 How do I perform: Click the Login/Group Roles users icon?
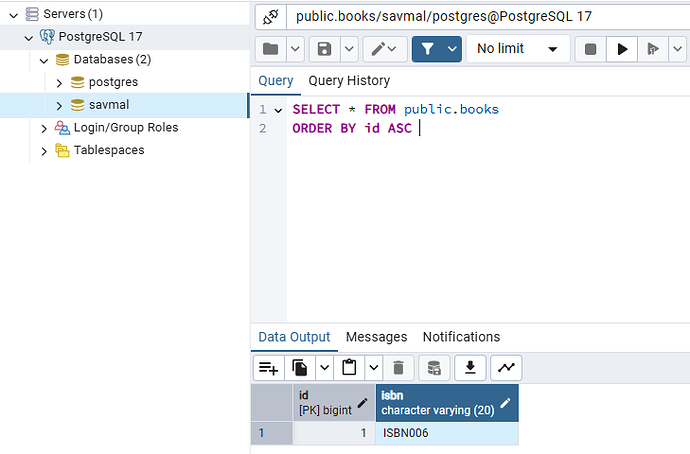pyautogui.click(x=62, y=128)
